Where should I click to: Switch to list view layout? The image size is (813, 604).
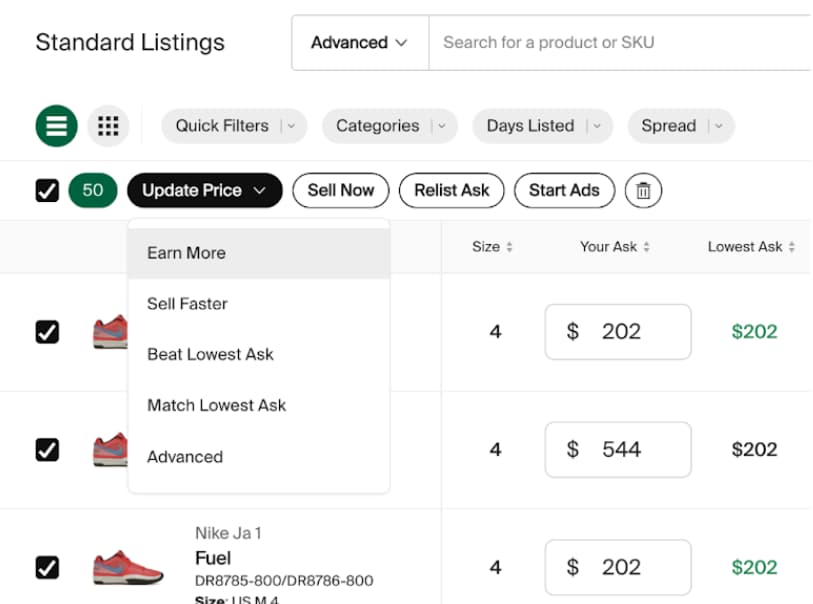(56, 126)
